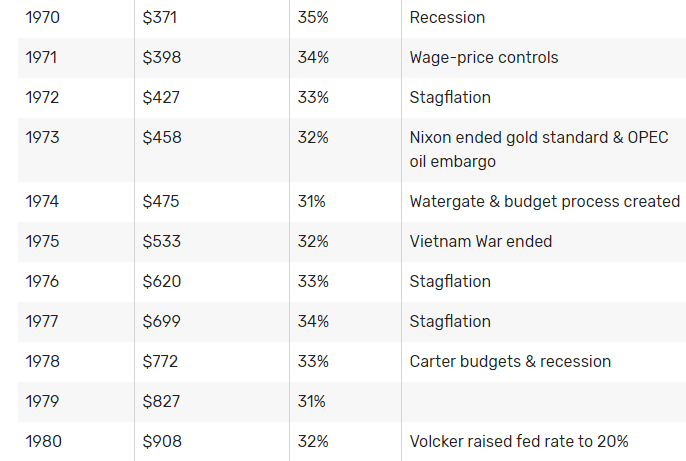Screen dimensions: 686x461
Task: Select the $371 debt amount
Action: (161, 18)
